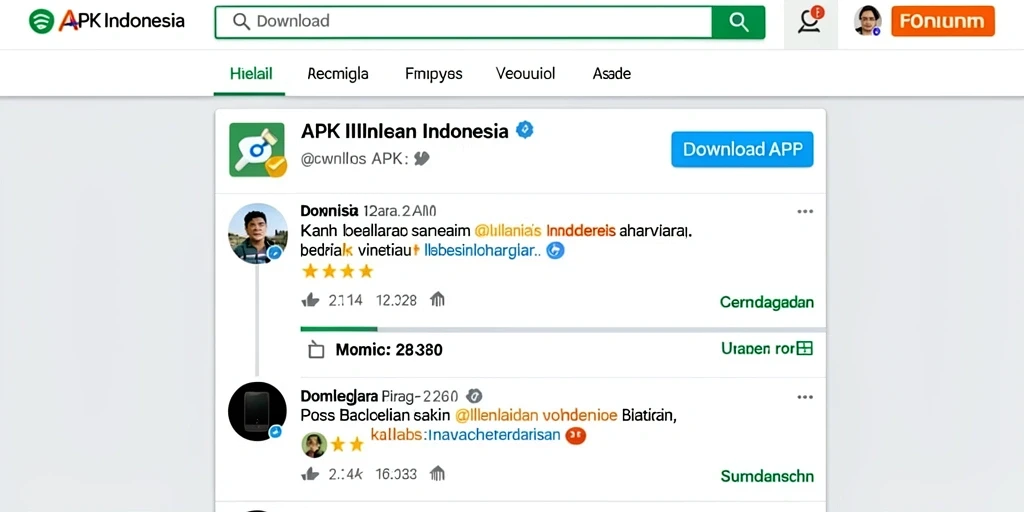Image resolution: width=1024 pixels, height=512 pixels.
Task: Click the llbesinlohargiar link in first review
Action: tap(482, 250)
